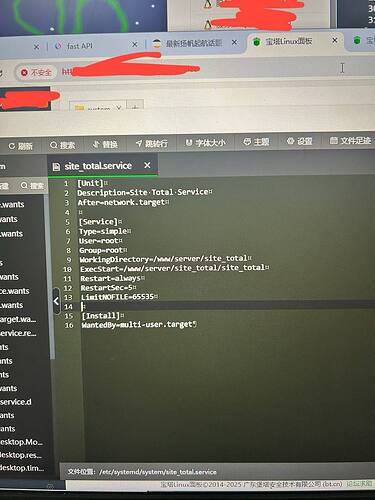Viewport: 375px width, 500px height.
Task: Click the Restart=always line
Action: click(x=111, y=278)
